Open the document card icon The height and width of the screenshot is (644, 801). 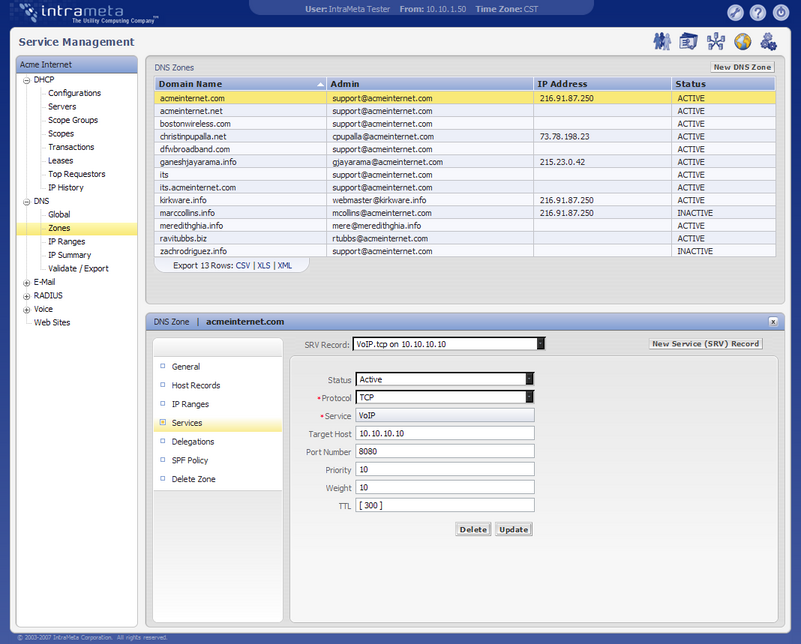coord(689,41)
